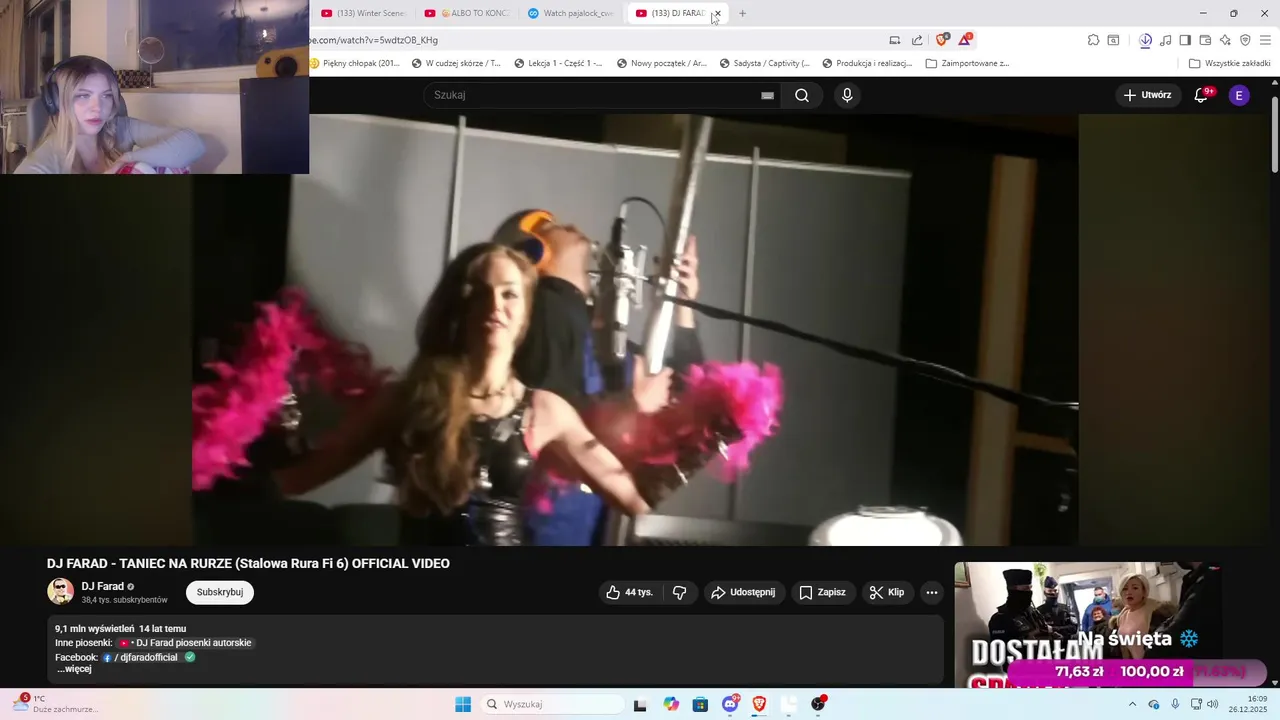
Task: Open the DJ Farad channel name link
Action: (x=103, y=586)
